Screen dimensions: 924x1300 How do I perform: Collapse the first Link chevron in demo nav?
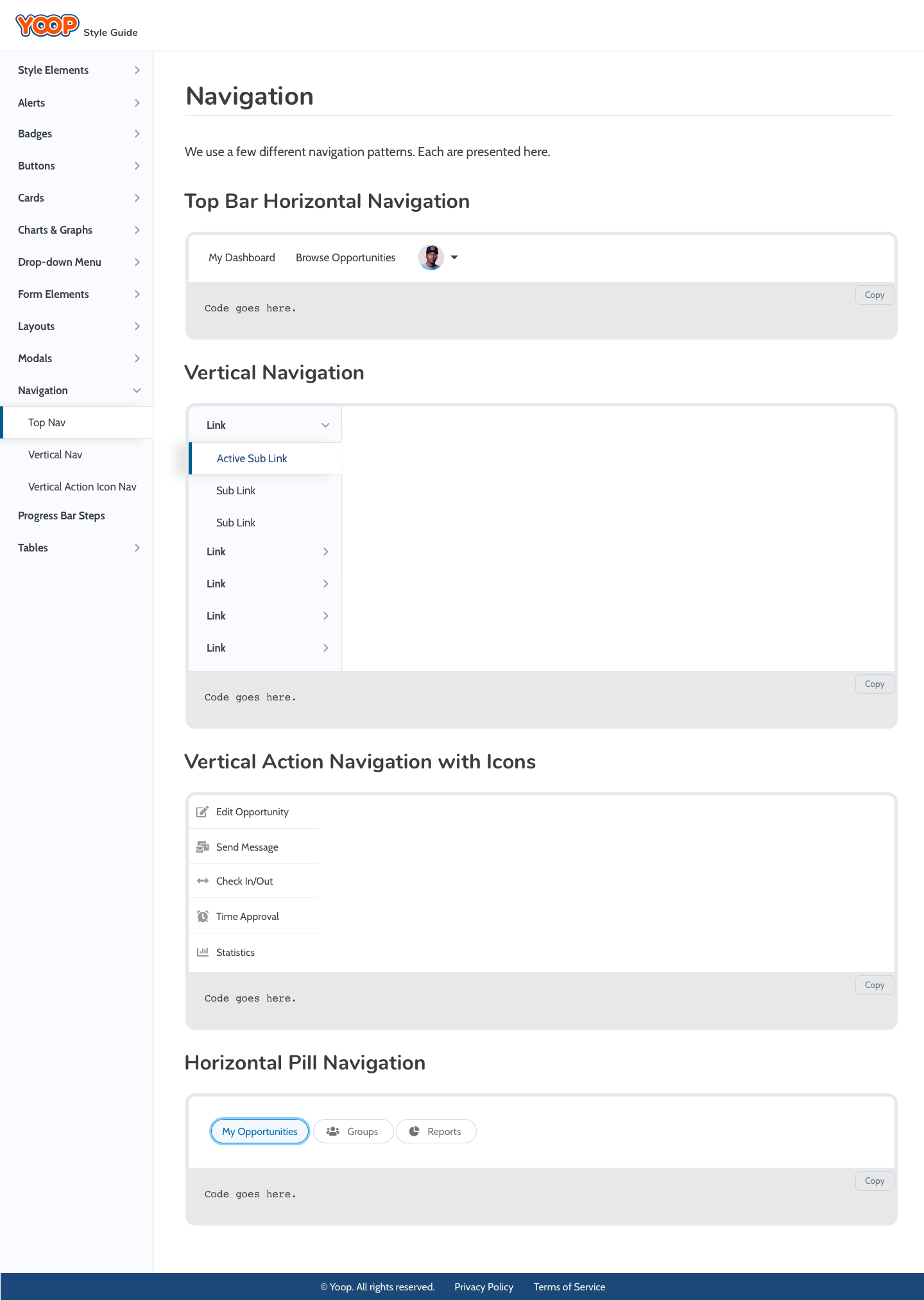(325, 425)
